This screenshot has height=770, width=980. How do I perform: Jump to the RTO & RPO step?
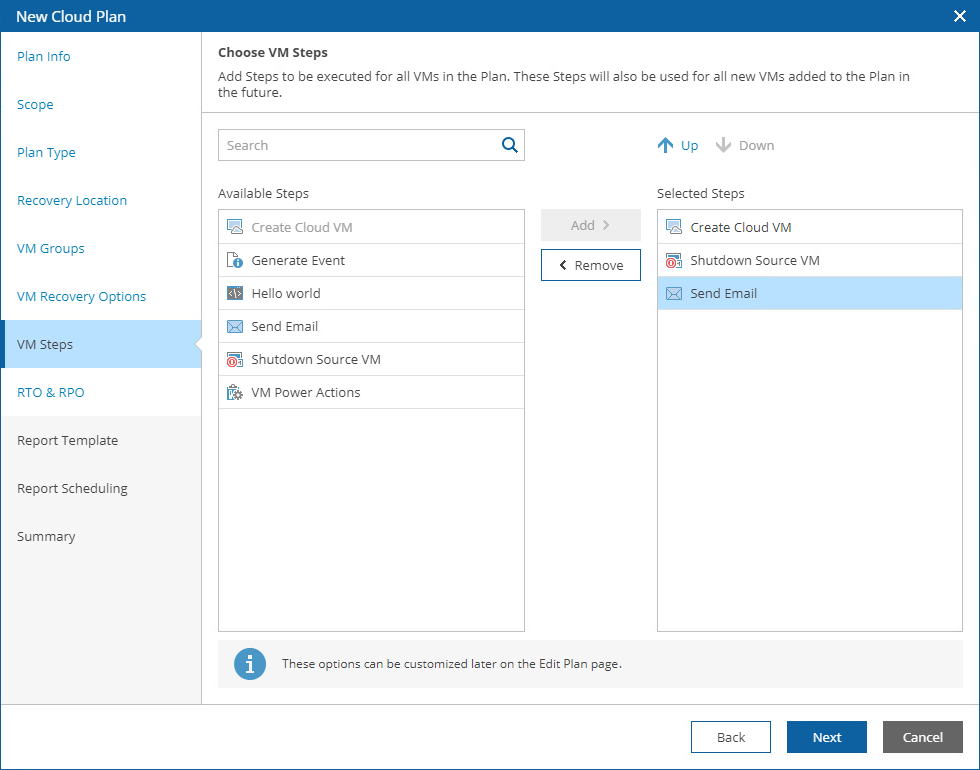51,393
